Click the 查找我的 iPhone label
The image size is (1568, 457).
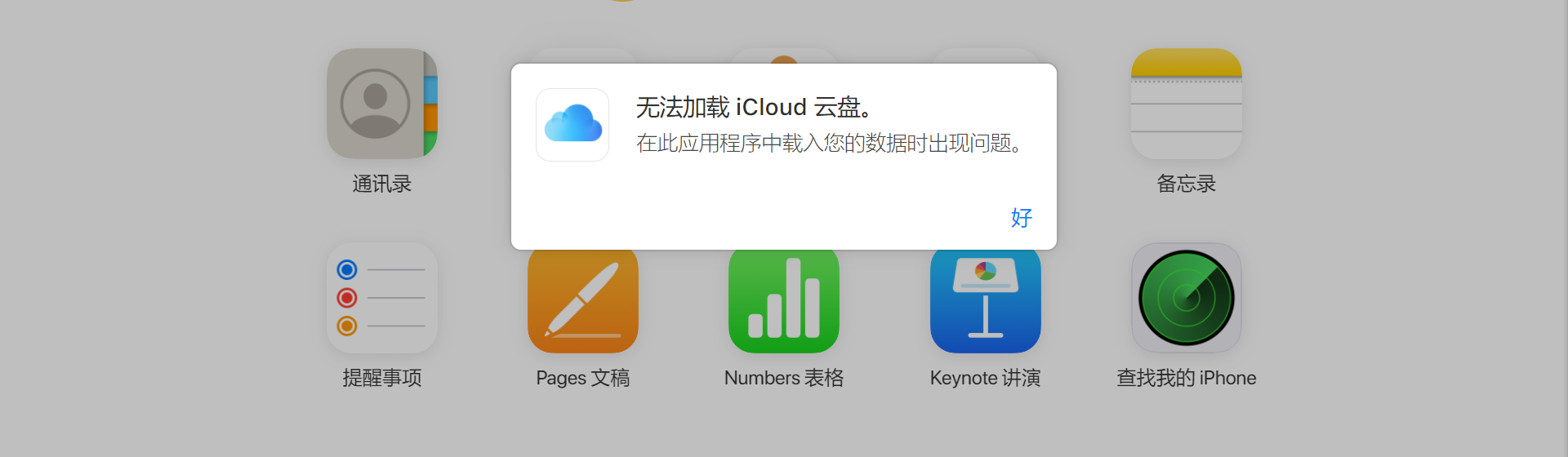point(1187,378)
